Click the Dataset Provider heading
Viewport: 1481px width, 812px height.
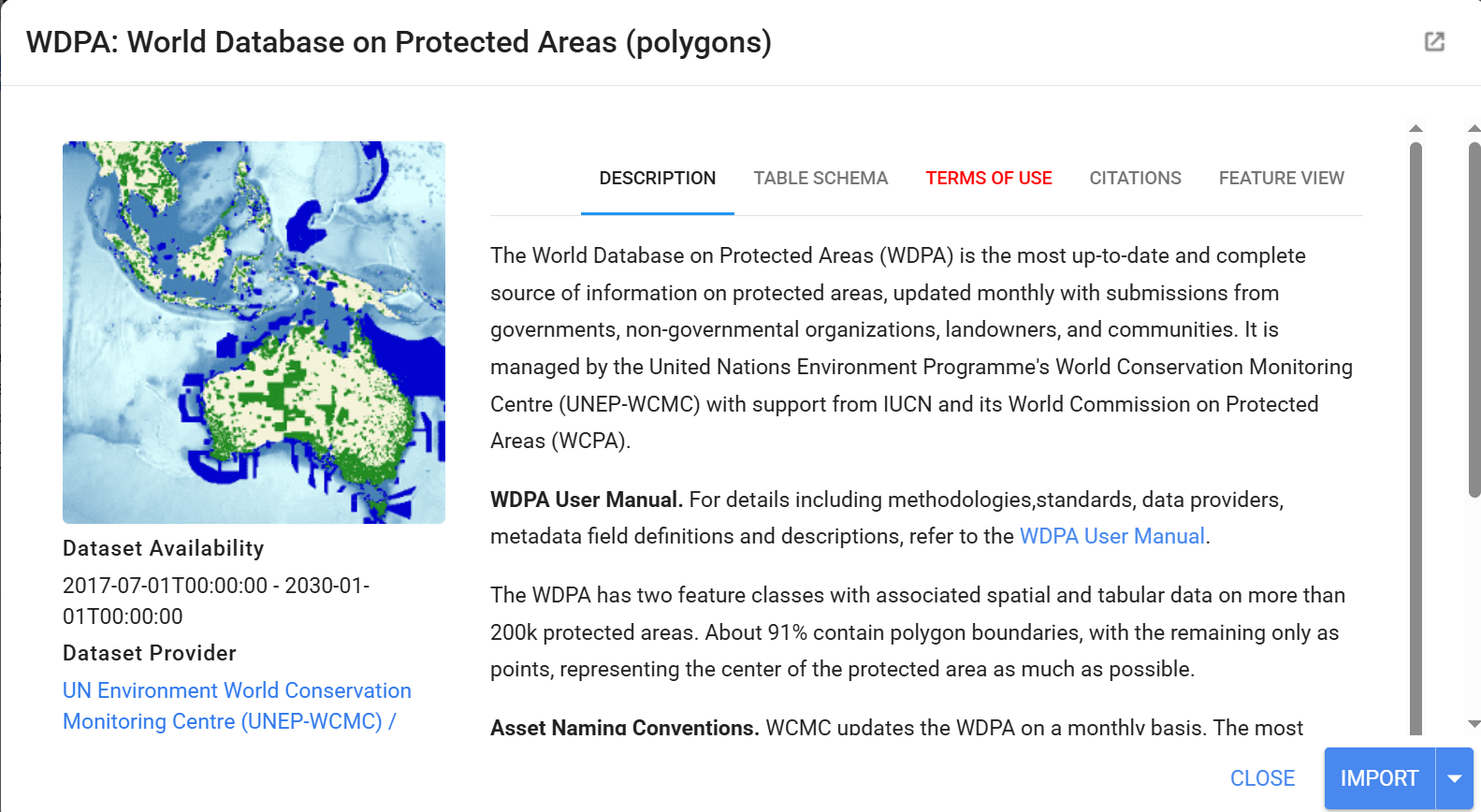150,653
